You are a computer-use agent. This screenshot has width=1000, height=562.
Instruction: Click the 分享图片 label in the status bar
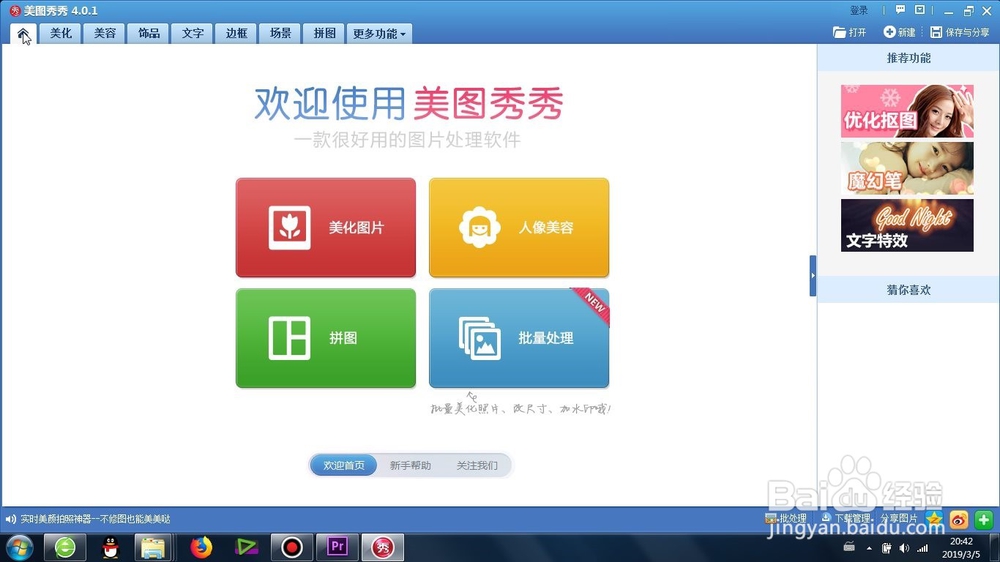pyautogui.click(x=899, y=519)
